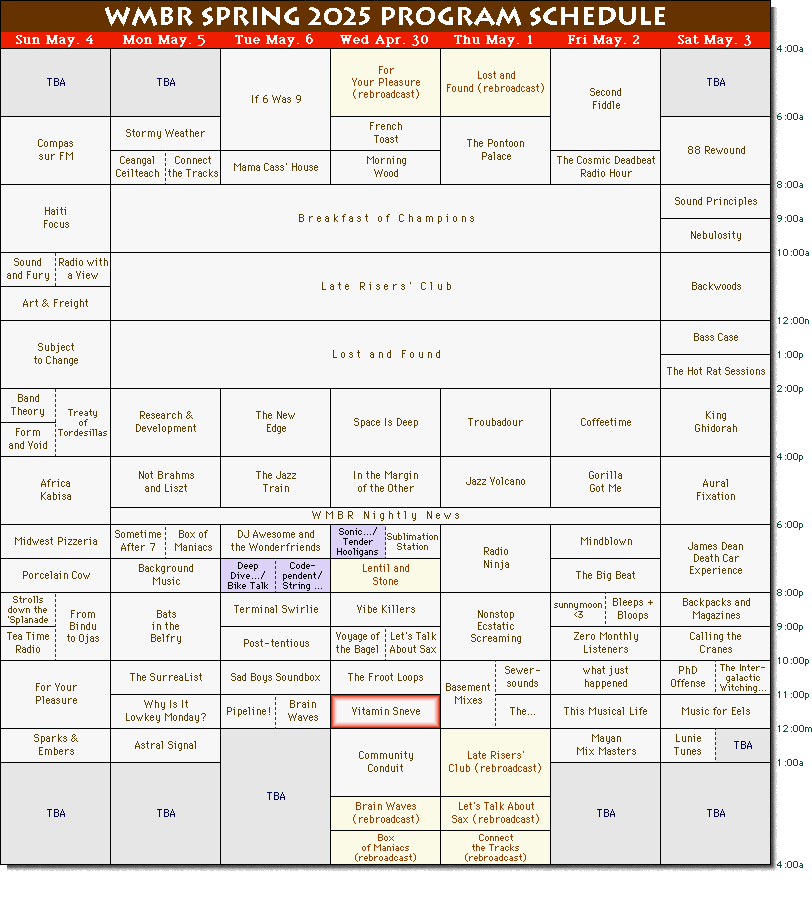Click Sound and Fury on Sunday
This screenshot has height=906, width=812.
tap(28, 269)
